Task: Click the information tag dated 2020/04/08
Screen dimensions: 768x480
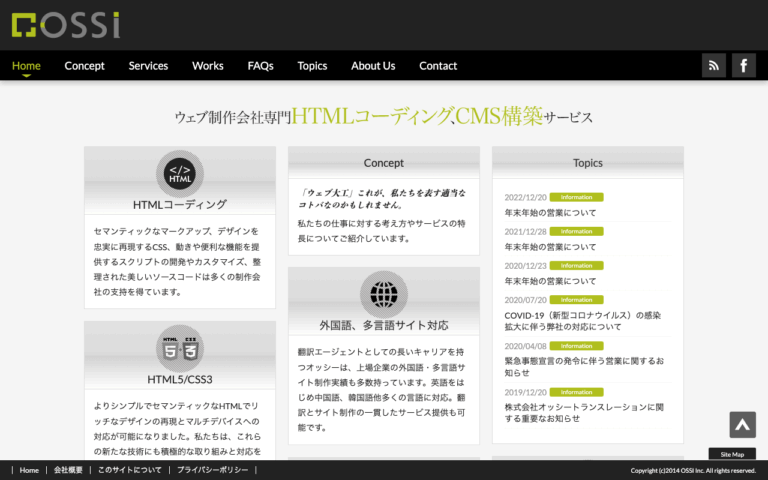Action: point(576,346)
